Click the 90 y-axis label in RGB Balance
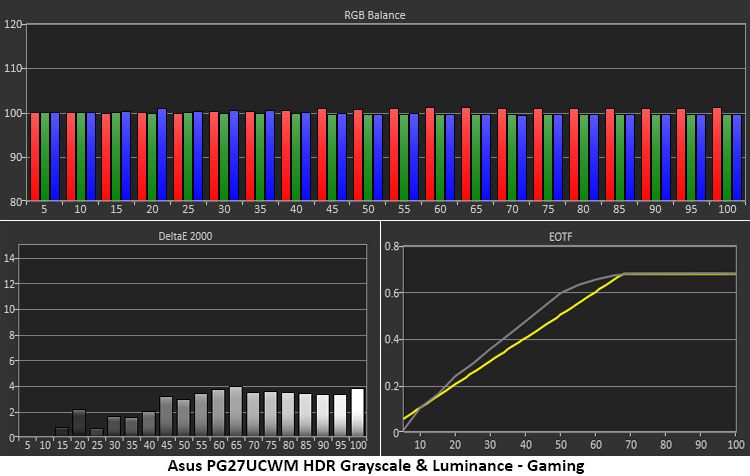The height and width of the screenshot is (476, 750). (x=16, y=157)
